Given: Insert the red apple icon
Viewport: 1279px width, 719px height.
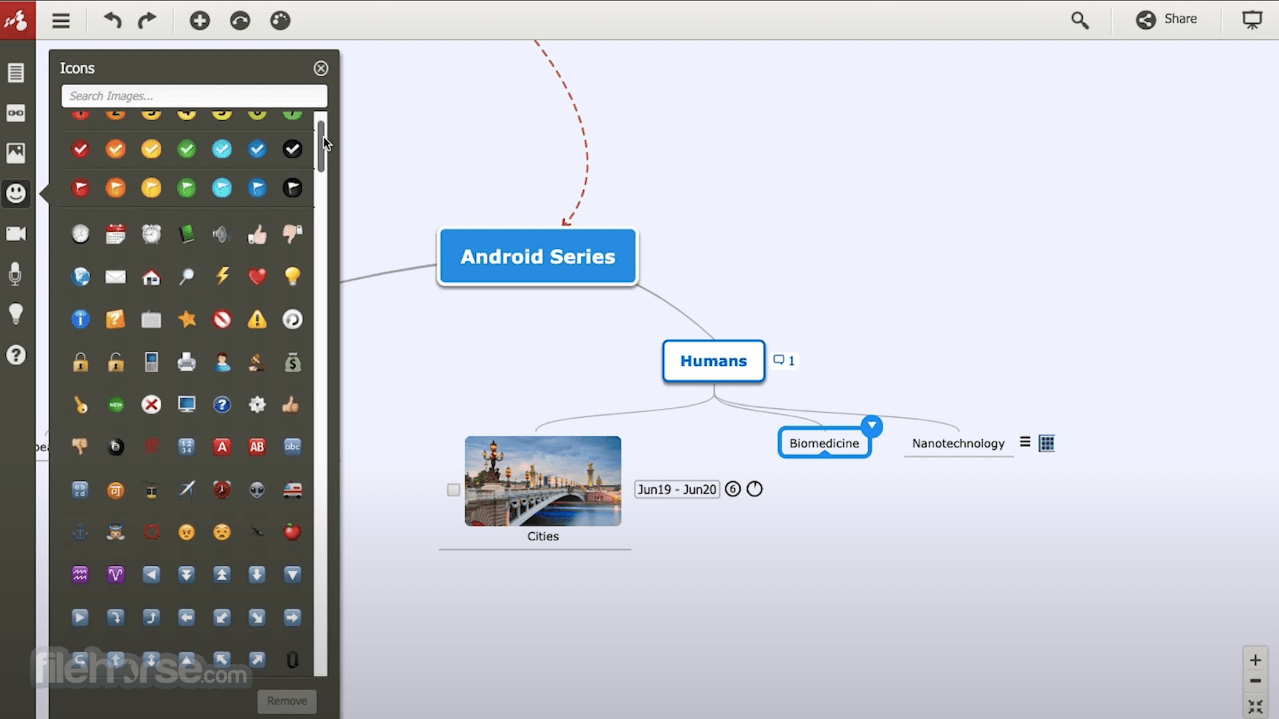Looking at the screenshot, I should 292,532.
